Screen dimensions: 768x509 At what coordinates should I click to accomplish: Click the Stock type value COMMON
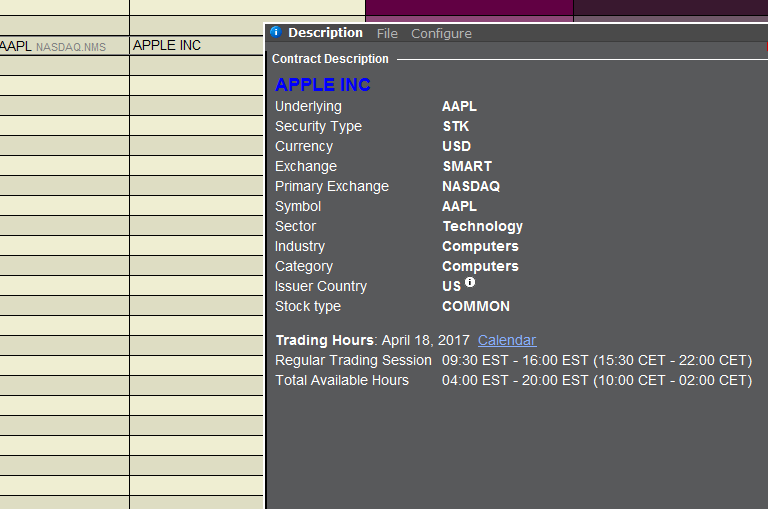[x=476, y=307]
